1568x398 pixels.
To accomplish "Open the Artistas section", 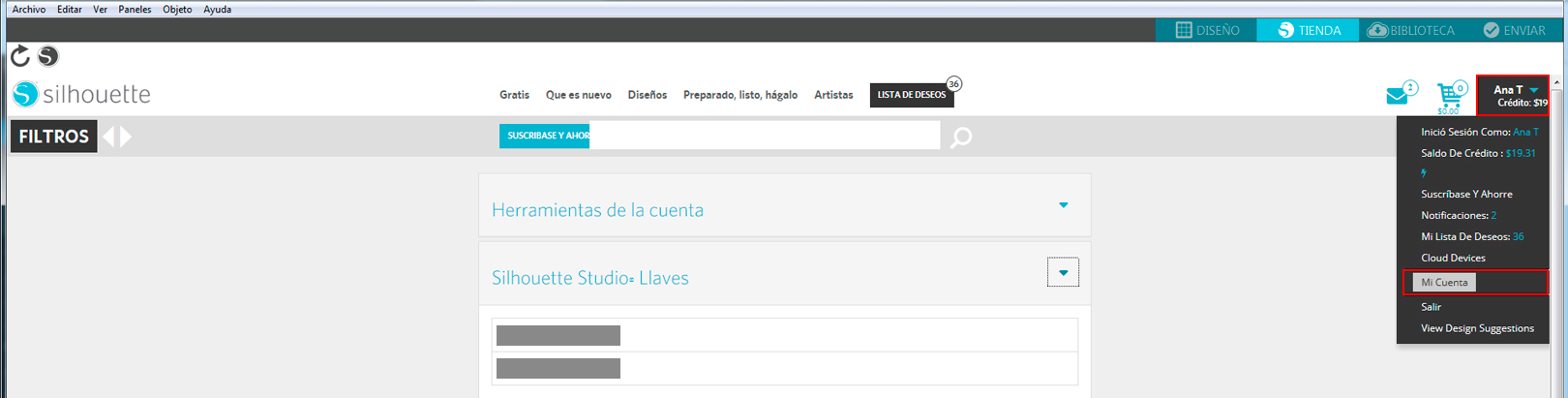I will tap(833, 95).
